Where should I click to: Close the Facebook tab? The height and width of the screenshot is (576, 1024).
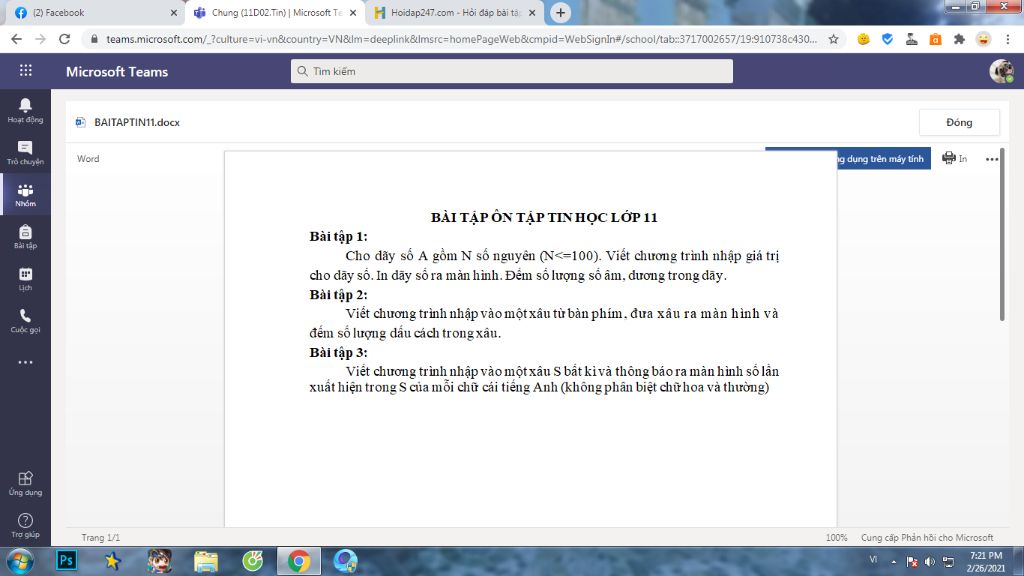pos(174,12)
